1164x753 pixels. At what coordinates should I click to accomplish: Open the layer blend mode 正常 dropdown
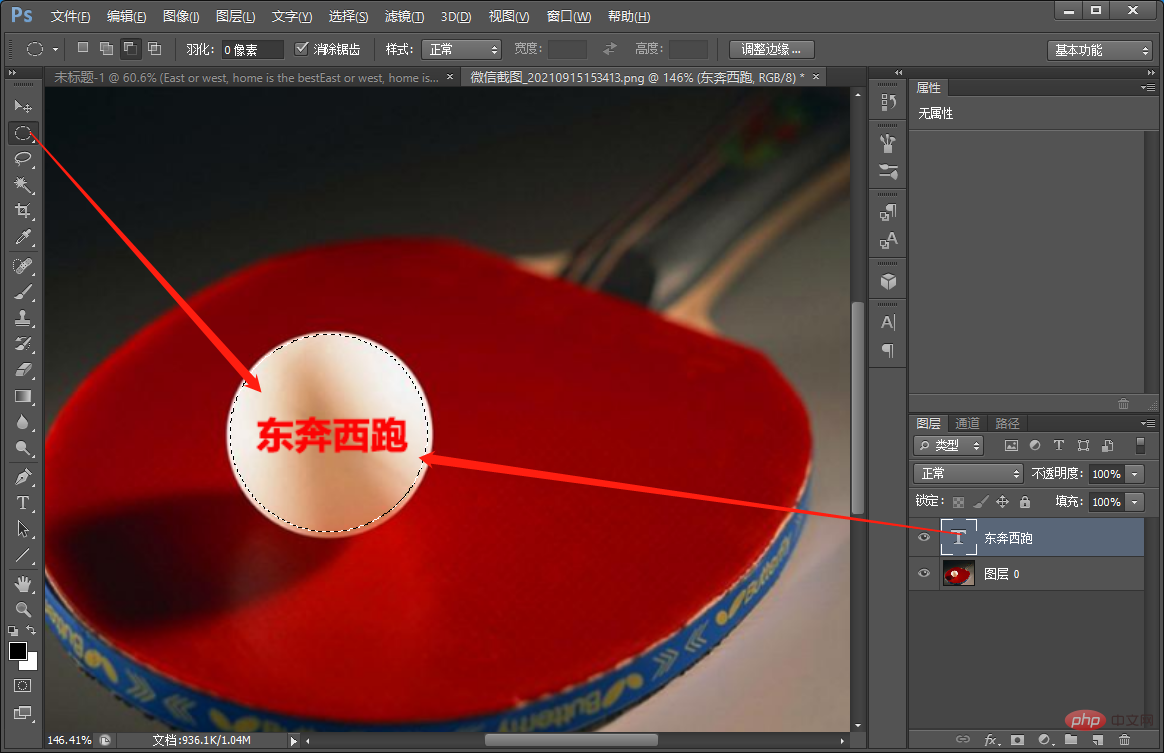point(968,474)
